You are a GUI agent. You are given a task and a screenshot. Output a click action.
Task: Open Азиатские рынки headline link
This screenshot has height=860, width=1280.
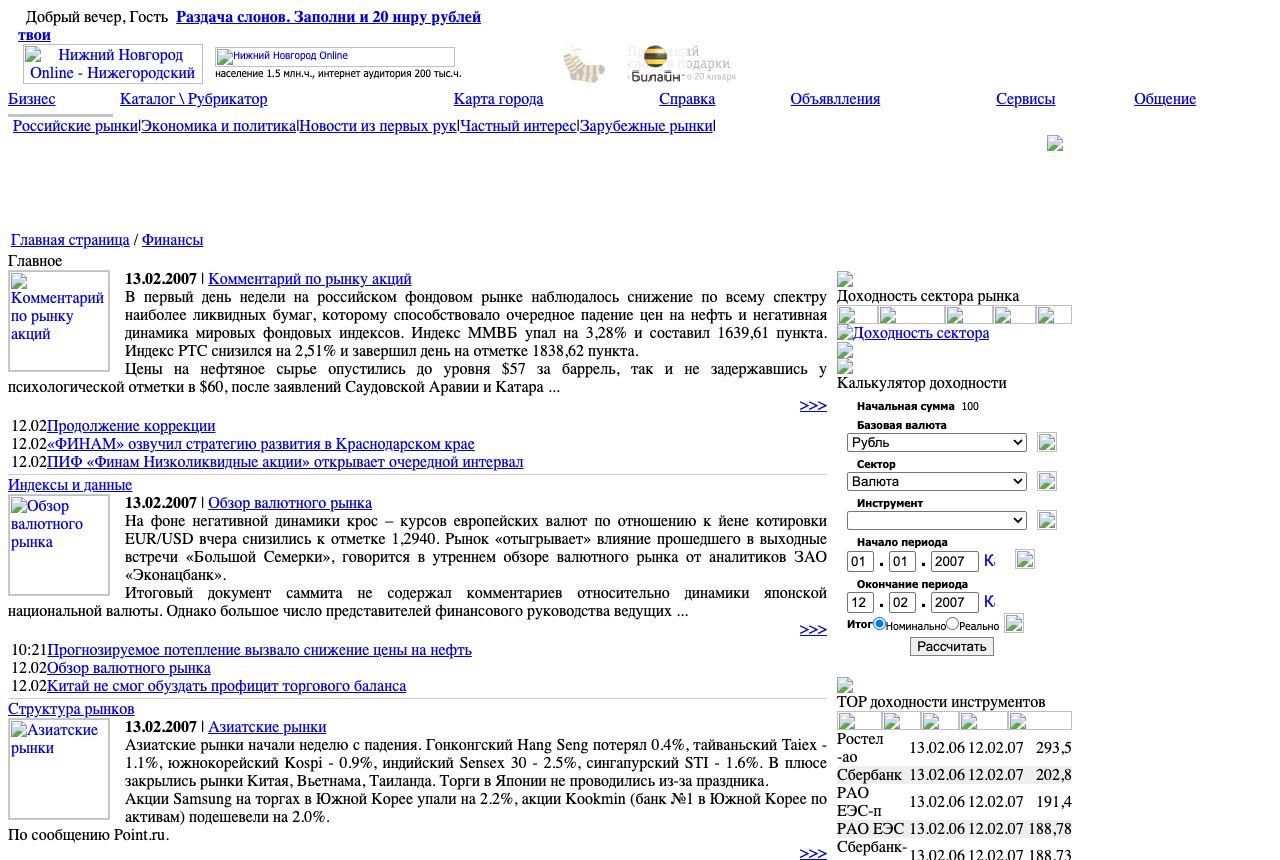pos(267,727)
